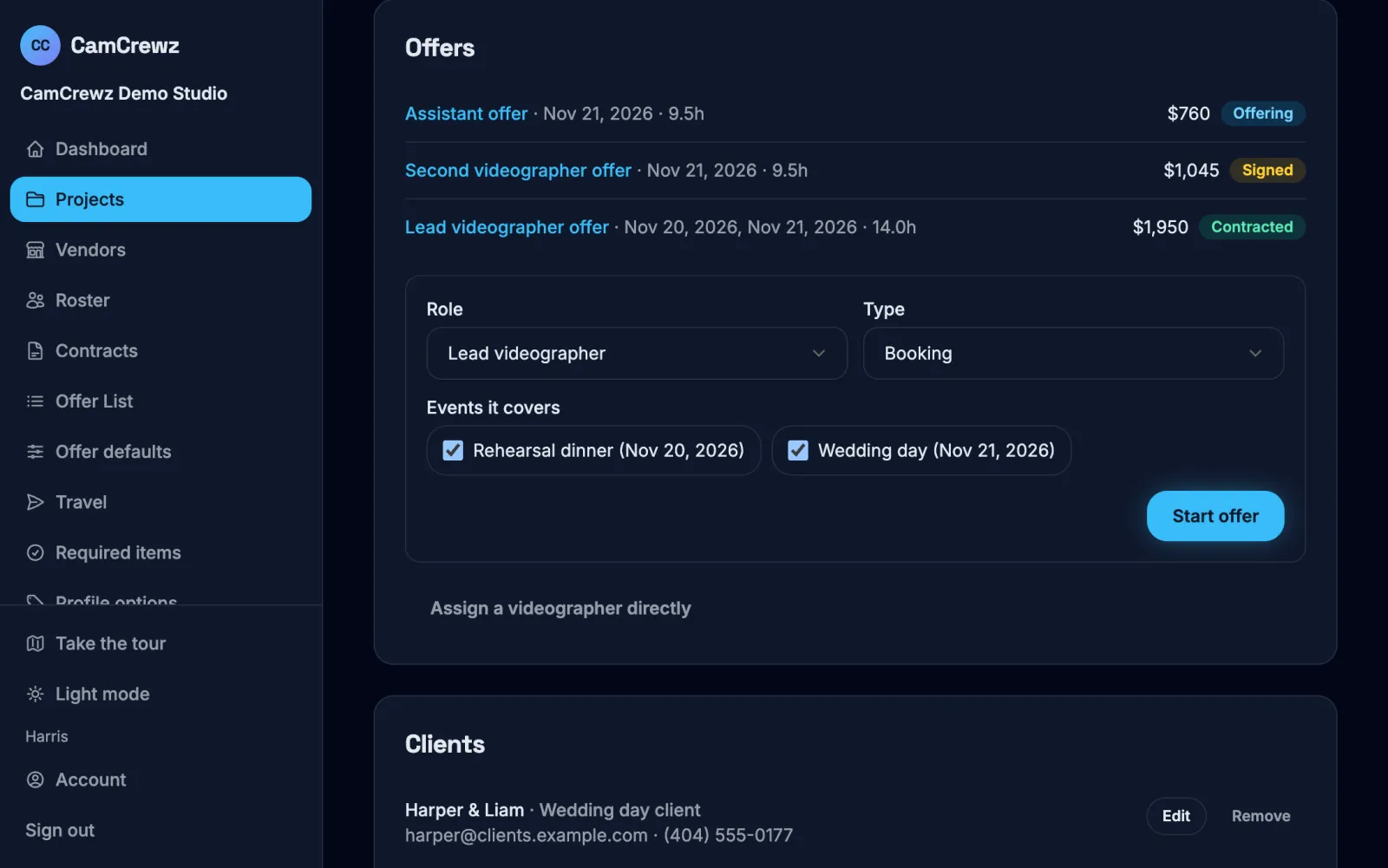The height and width of the screenshot is (868, 1388).
Task: Open Vendors from the sidebar
Action: [x=160, y=250]
